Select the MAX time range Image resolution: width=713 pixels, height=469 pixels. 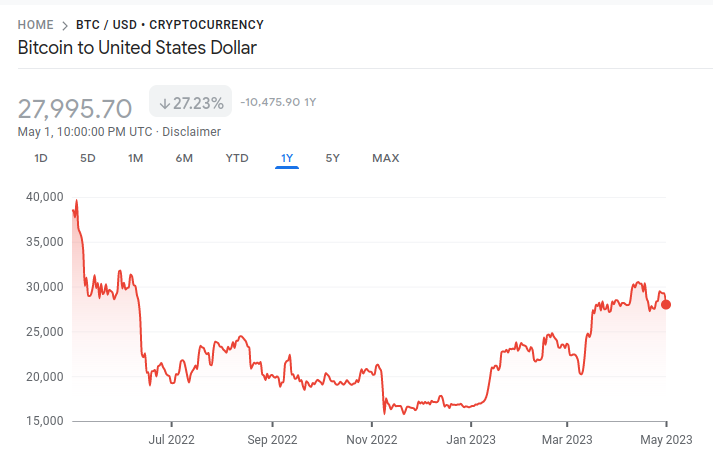pyautogui.click(x=385, y=158)
